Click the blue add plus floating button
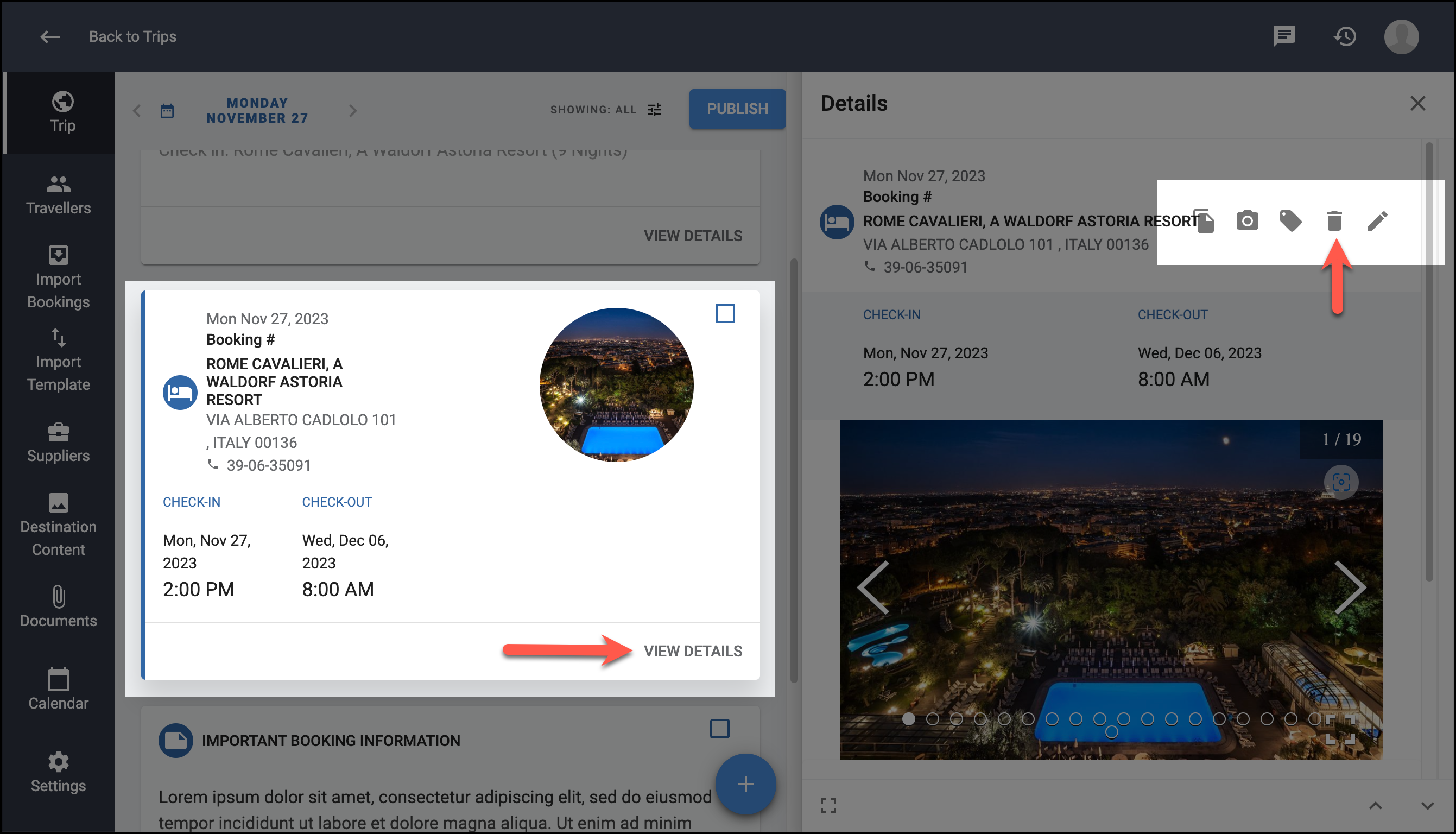This screenshot has height=834, width=1456. pos(745,784)
